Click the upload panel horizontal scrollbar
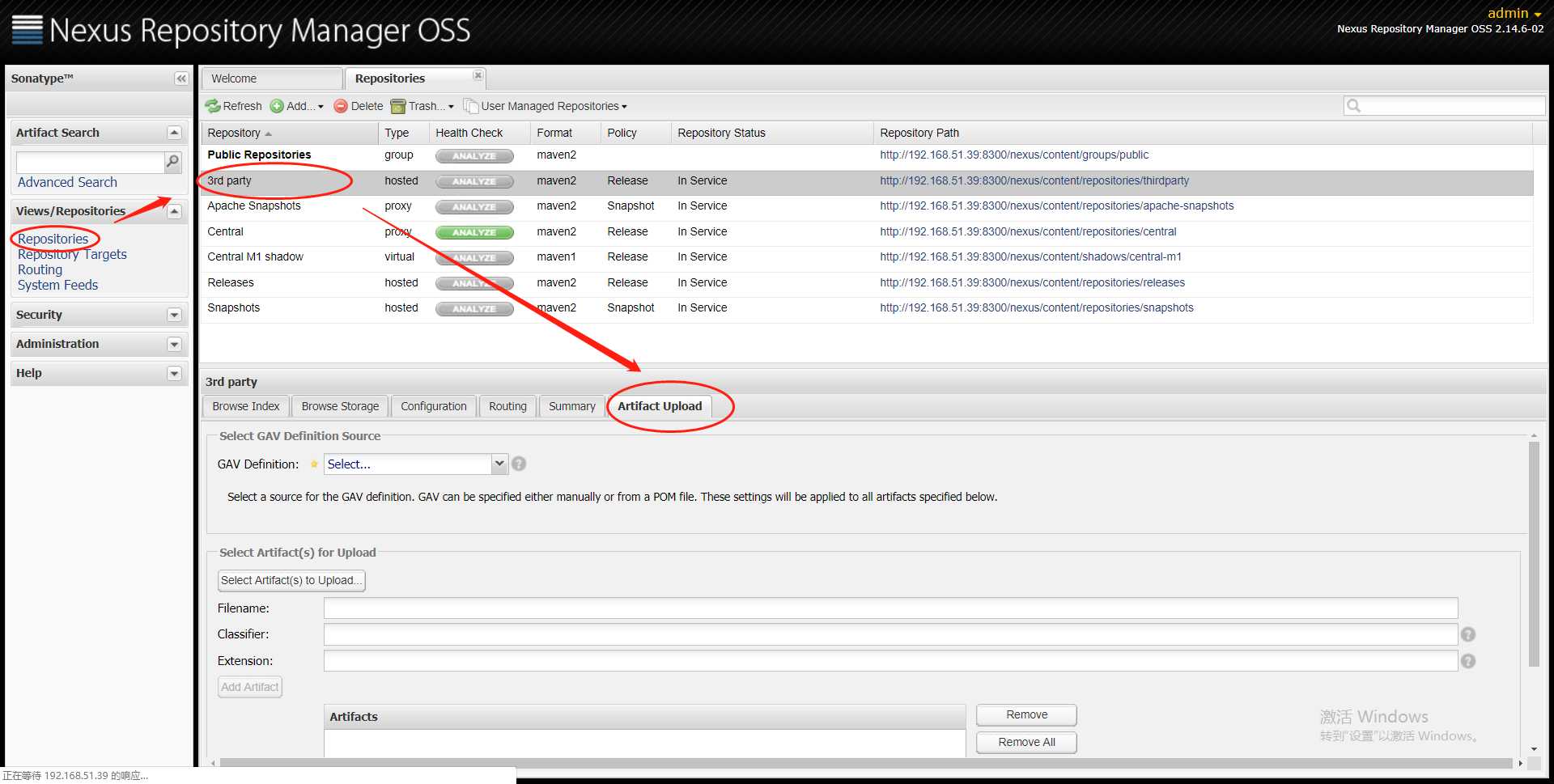Screen dimensions: 1554x784 (866, 763)
